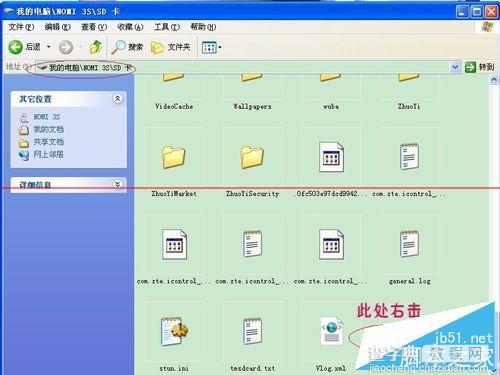Select the ZhuoYiMarket folder icon
Screen dimensions: 500x375
pos(174,157)
